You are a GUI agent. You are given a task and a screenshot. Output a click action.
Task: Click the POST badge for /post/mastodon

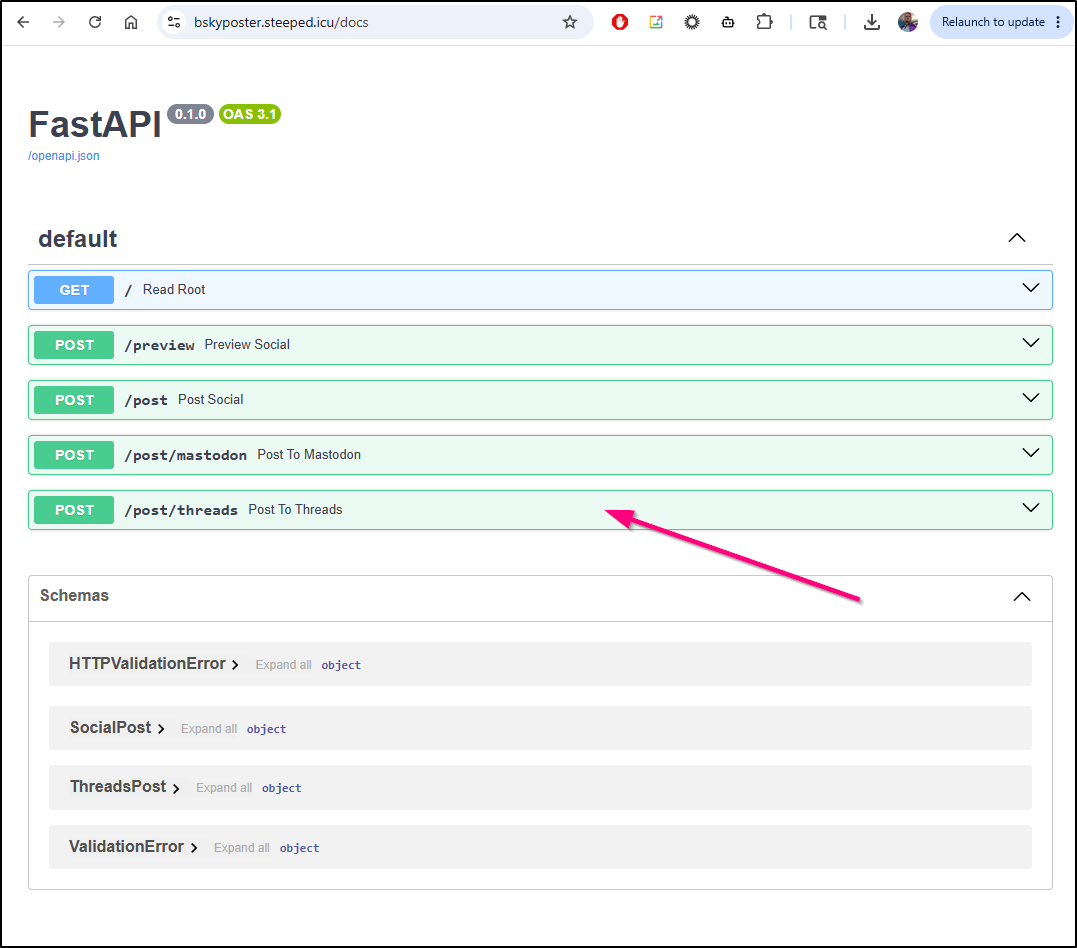74,455
